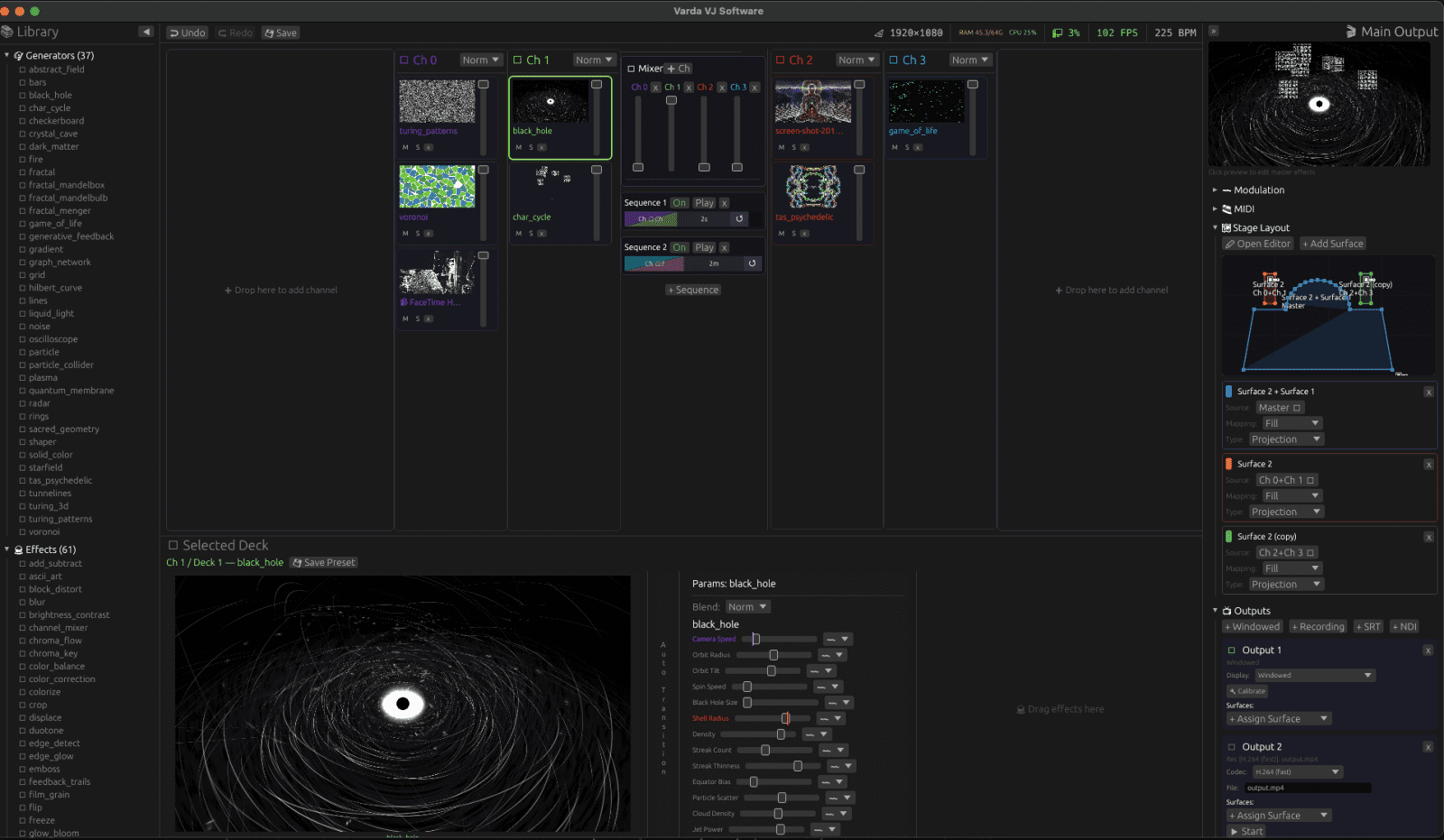Screen dimensions: 1444x840
Task: Save Preset for the black_hole deck
Action: pyautogui.click(x=324, y=562)
